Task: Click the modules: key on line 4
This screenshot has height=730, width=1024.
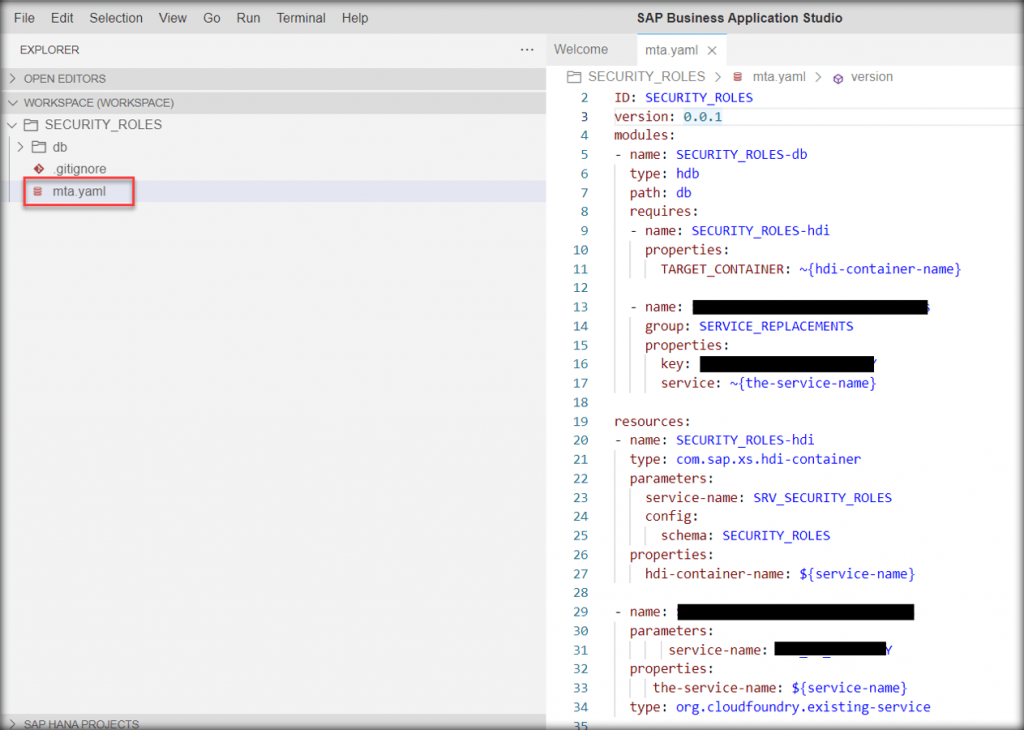Action: point(645,135)
